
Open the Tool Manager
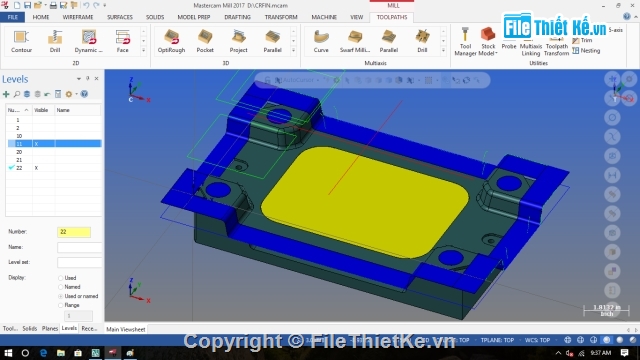(x=465, y=41)
